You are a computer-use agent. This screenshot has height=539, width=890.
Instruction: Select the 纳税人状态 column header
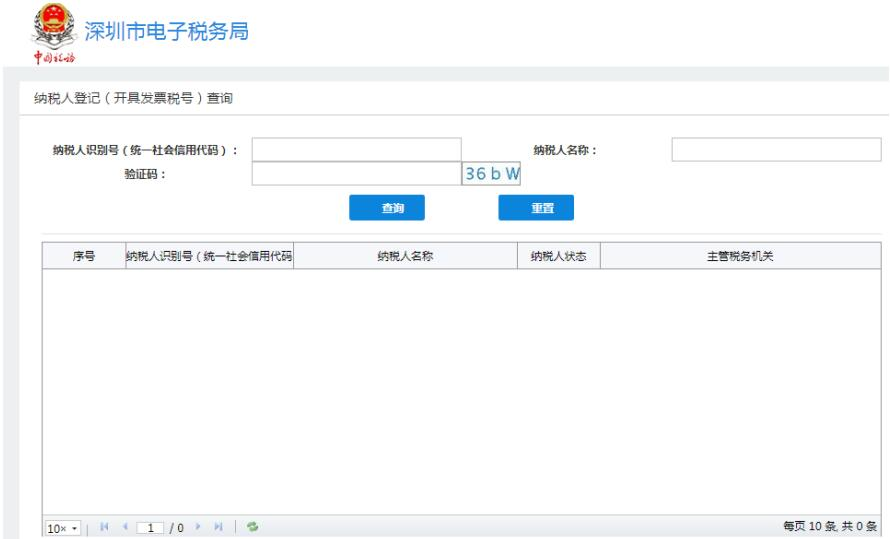557,256
